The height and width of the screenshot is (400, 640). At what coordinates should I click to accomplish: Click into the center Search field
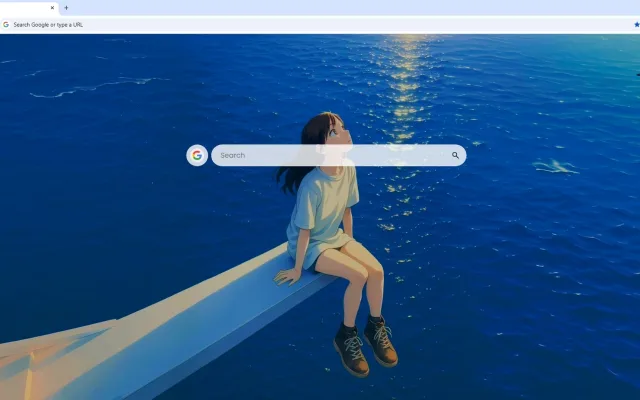[x=338, y=155]
